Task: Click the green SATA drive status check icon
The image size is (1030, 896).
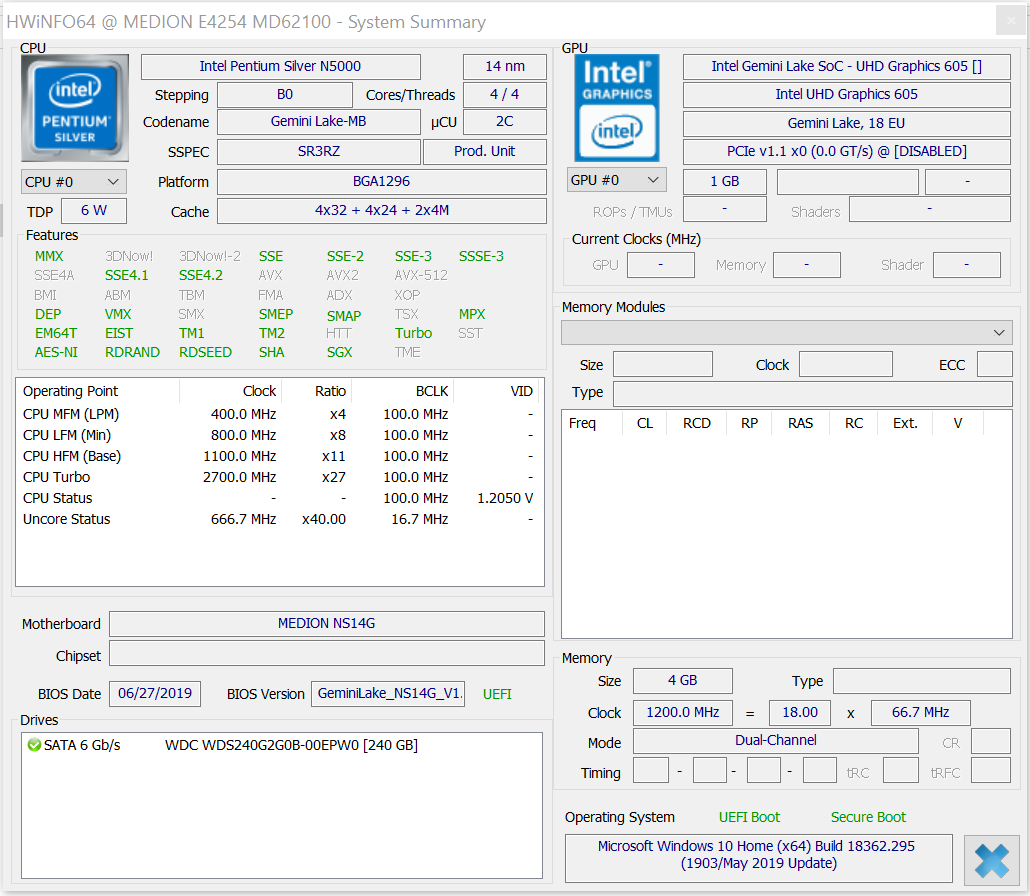Action: point(34,745)
